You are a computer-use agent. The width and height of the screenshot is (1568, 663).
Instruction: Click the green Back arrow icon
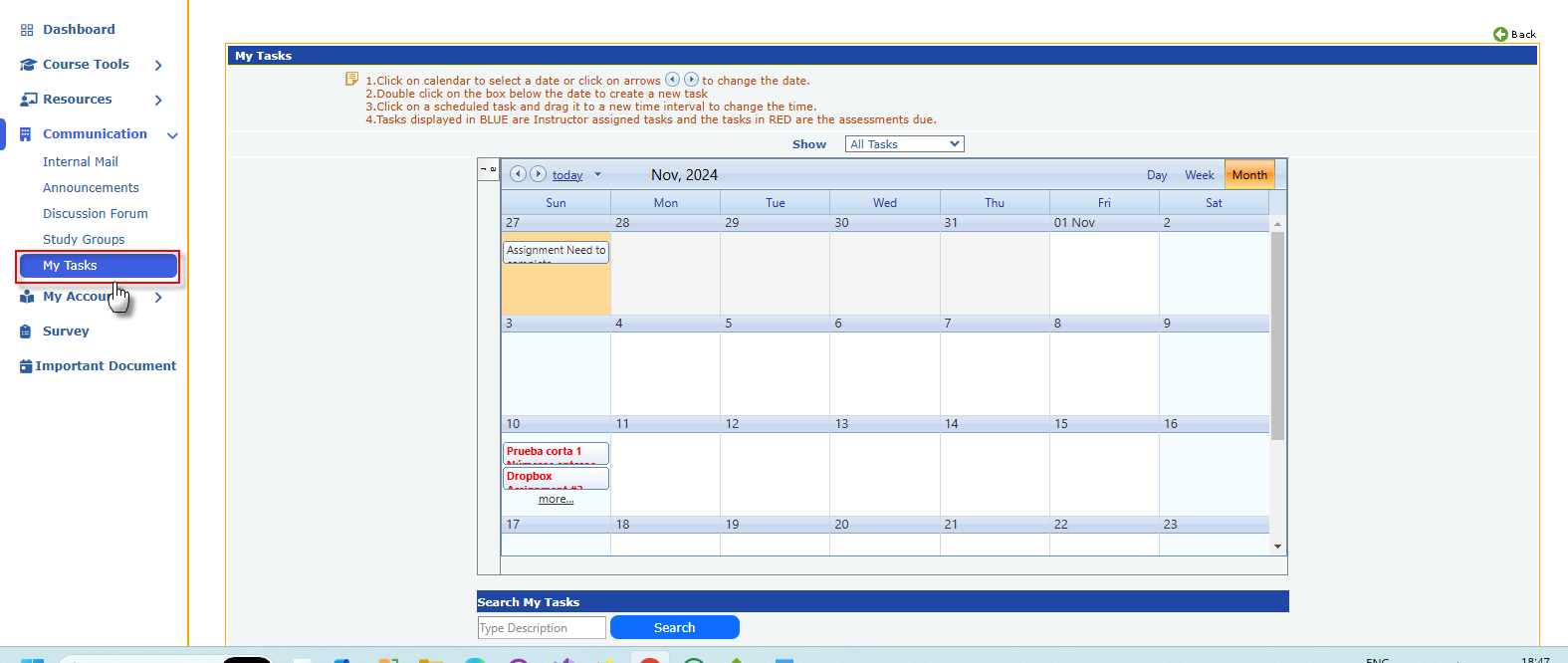1500,34
